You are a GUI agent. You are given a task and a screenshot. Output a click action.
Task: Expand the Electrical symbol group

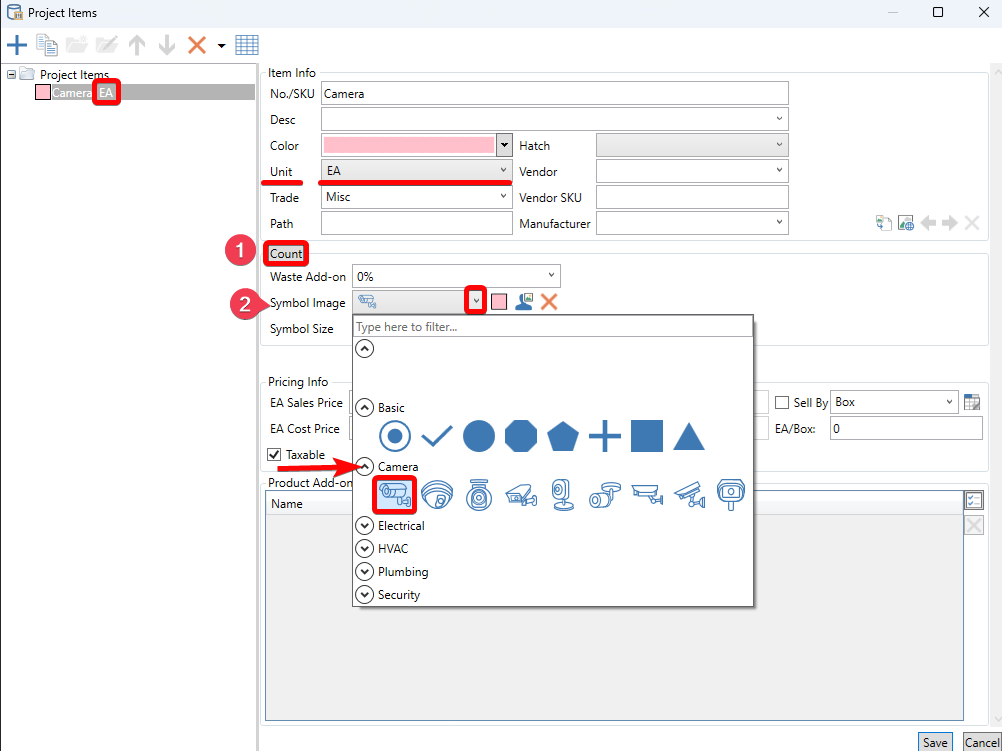(364, 525)
